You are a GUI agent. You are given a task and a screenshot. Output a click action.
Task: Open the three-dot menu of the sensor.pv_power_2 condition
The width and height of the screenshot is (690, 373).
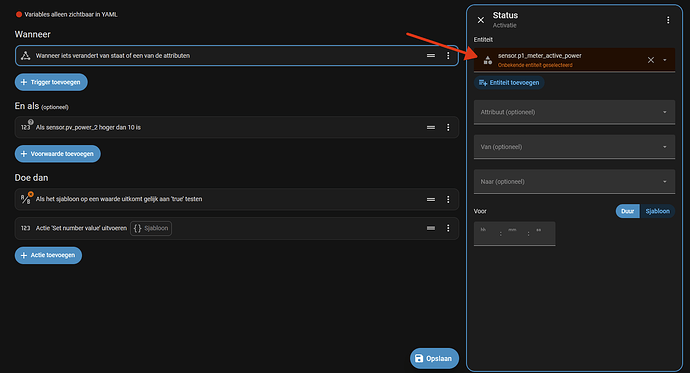[x=448, y=128]
